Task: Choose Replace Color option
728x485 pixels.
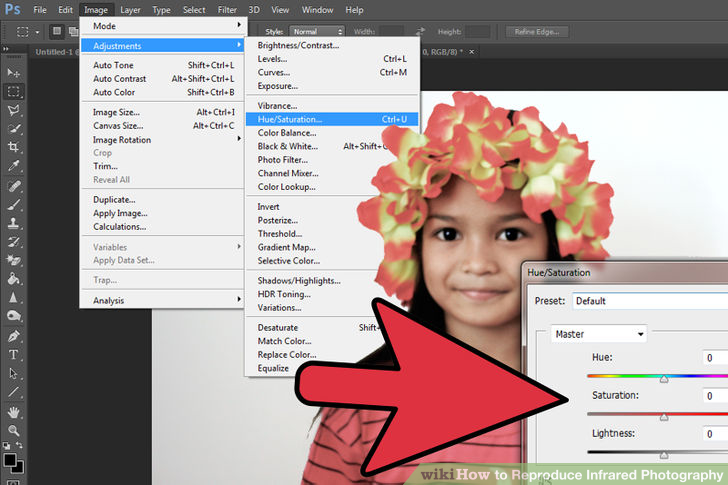Action: point(287,355)
